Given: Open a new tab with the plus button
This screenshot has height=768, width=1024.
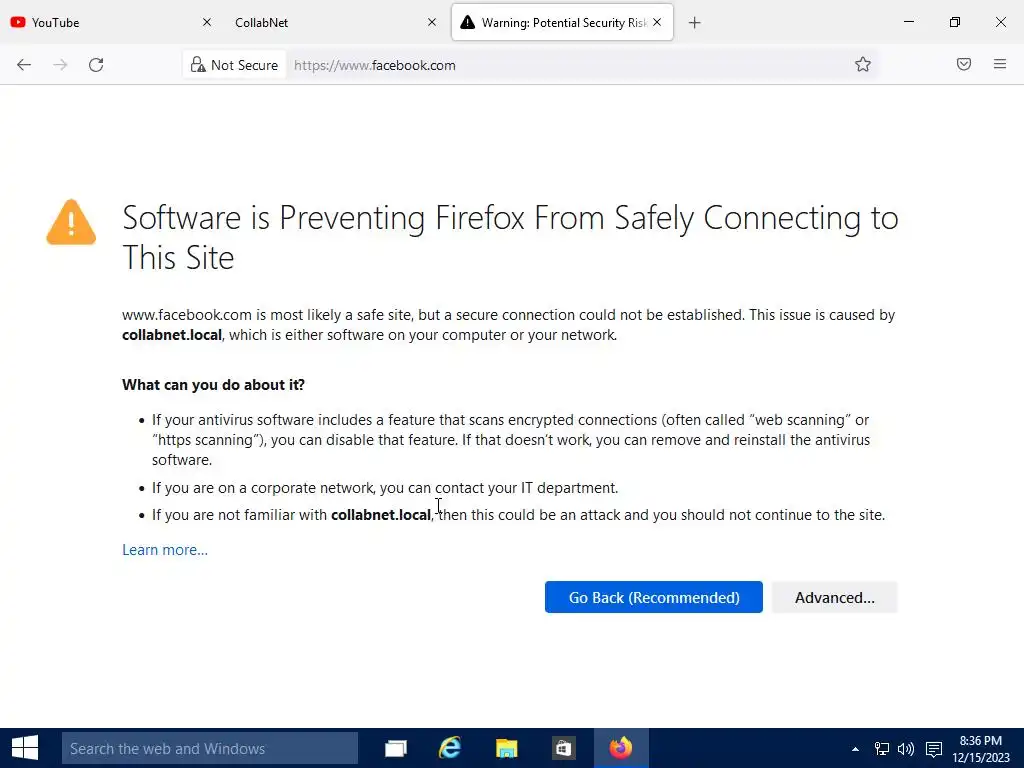Looking at the screenshot, I should click(x=695, y=22).
